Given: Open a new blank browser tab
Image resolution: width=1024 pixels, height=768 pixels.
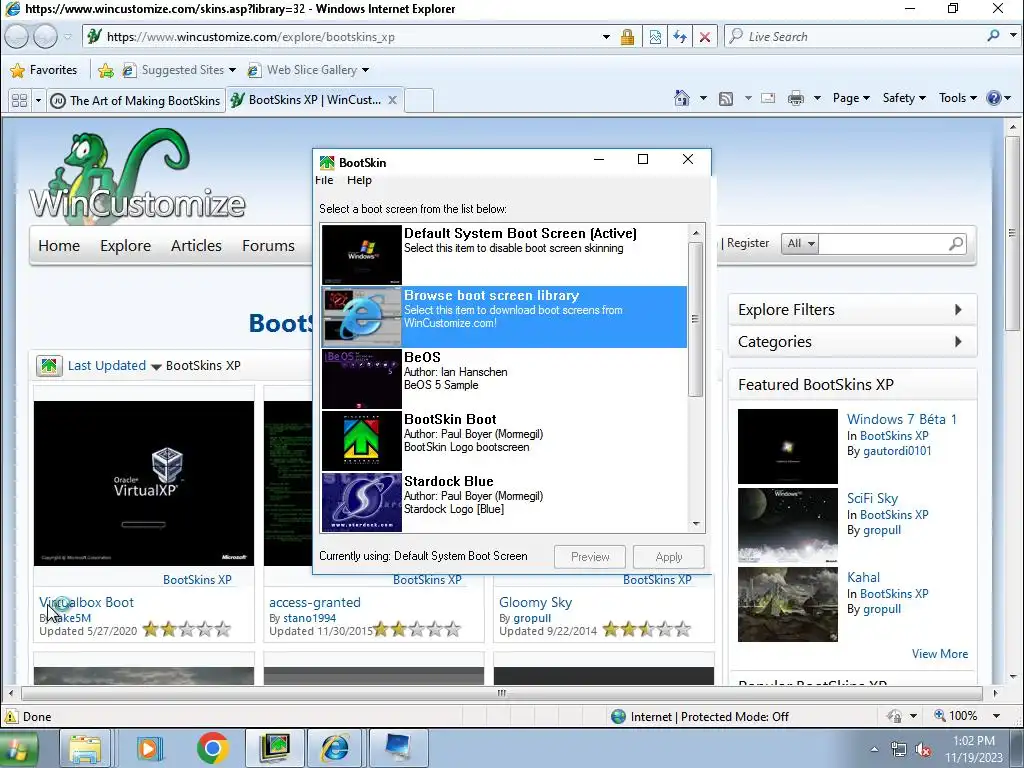Looking at the screenshot, I should (419, 101).
